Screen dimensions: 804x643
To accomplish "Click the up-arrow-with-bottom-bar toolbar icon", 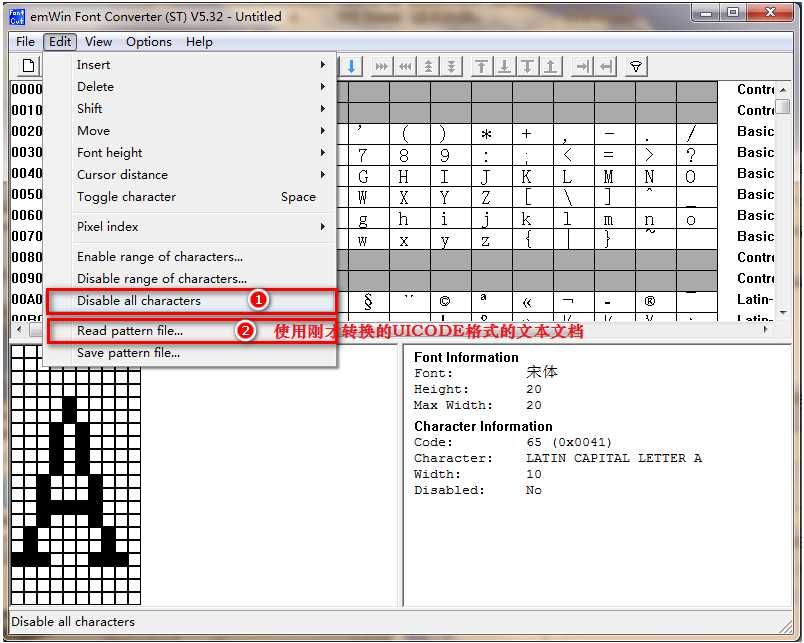I will point(550,66).
